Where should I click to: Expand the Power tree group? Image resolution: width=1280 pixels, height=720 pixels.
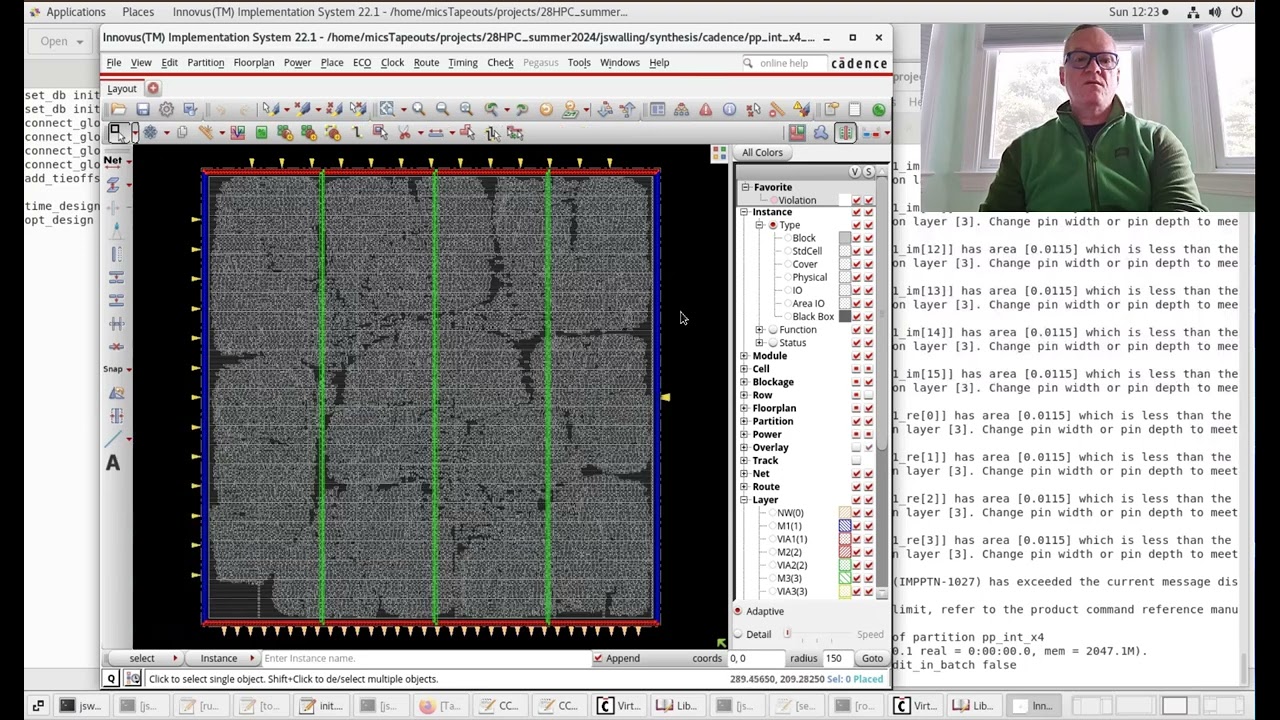(744, 434)
